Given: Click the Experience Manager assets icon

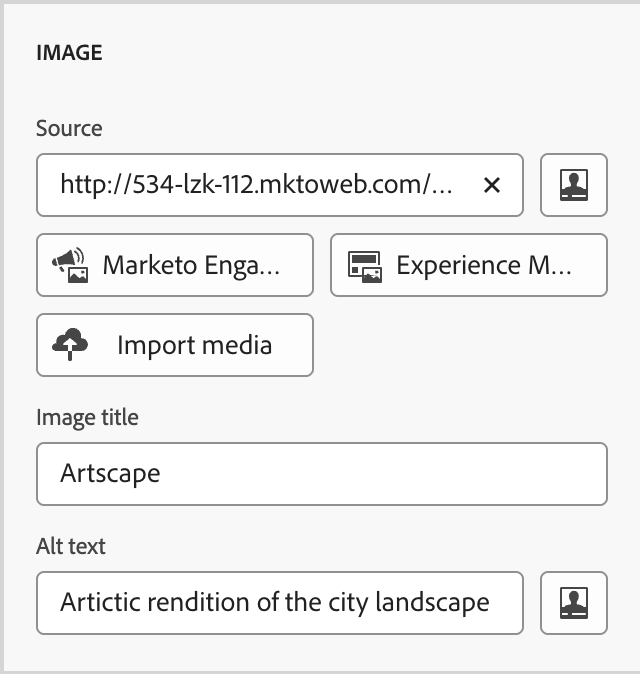Looking at the screenshot, I should [364, 265].
